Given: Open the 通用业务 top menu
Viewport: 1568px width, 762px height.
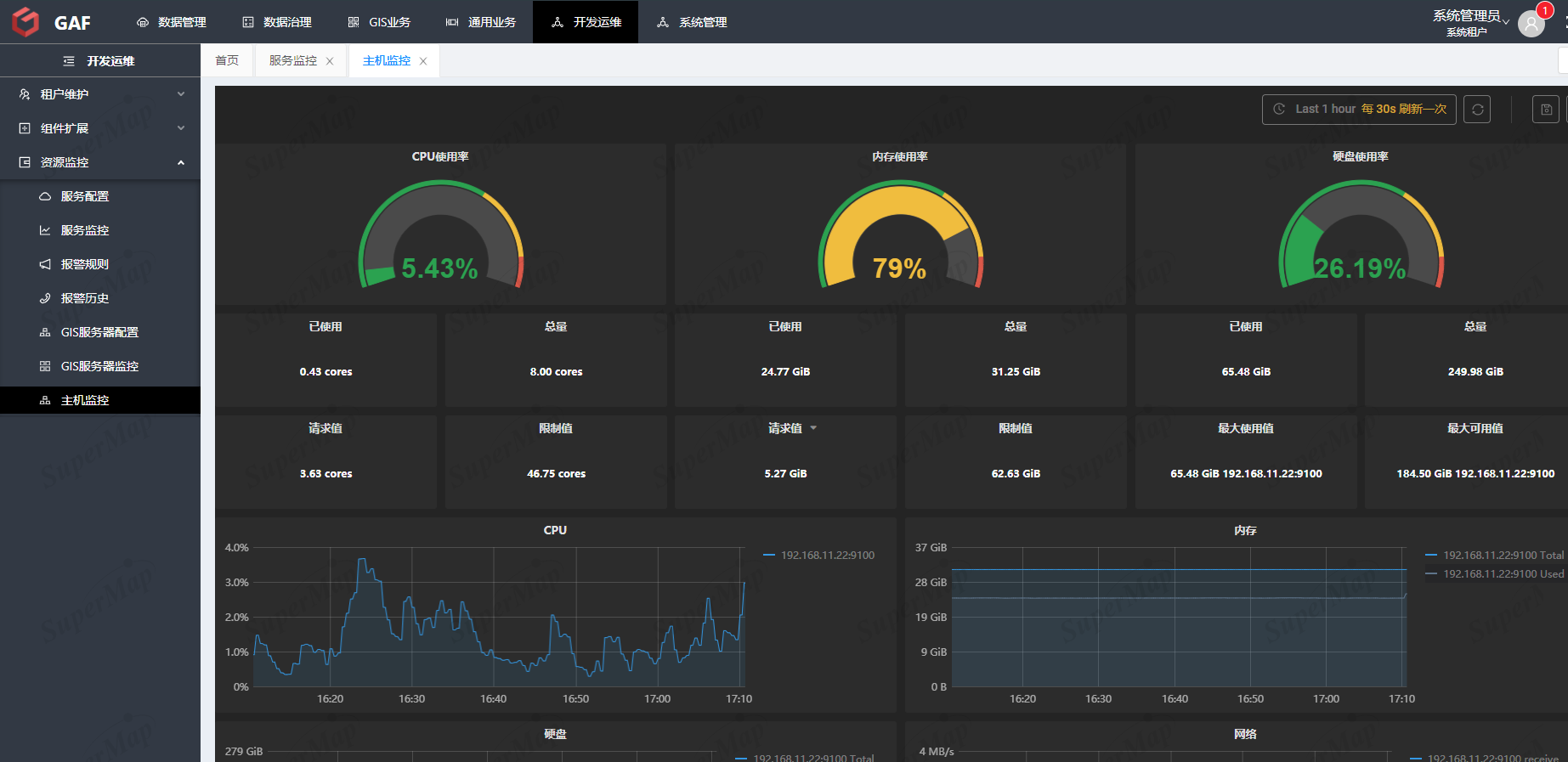Looking at the screenshot, I should pos(481,22).
